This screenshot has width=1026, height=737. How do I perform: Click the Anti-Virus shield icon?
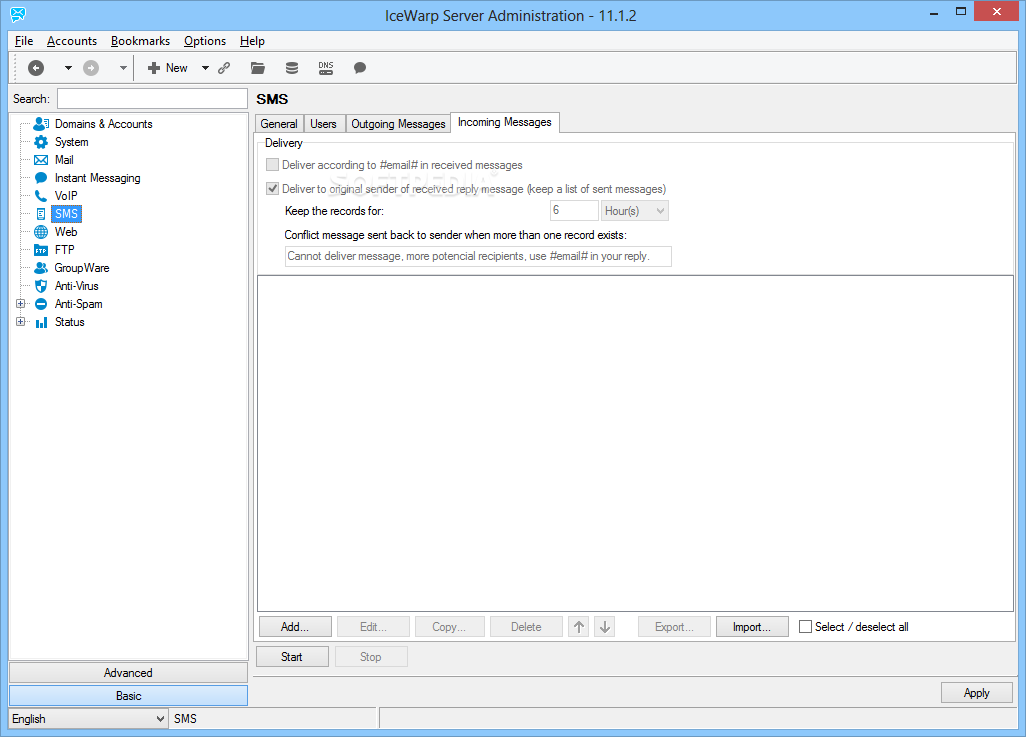pos(41,286)
